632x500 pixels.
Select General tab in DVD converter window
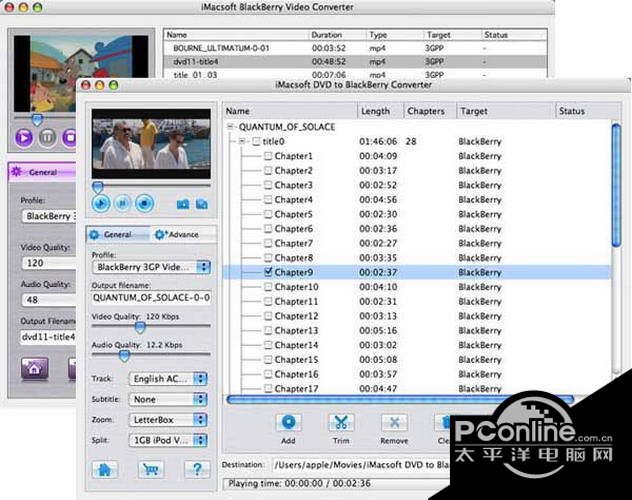(x=118, y=234)
